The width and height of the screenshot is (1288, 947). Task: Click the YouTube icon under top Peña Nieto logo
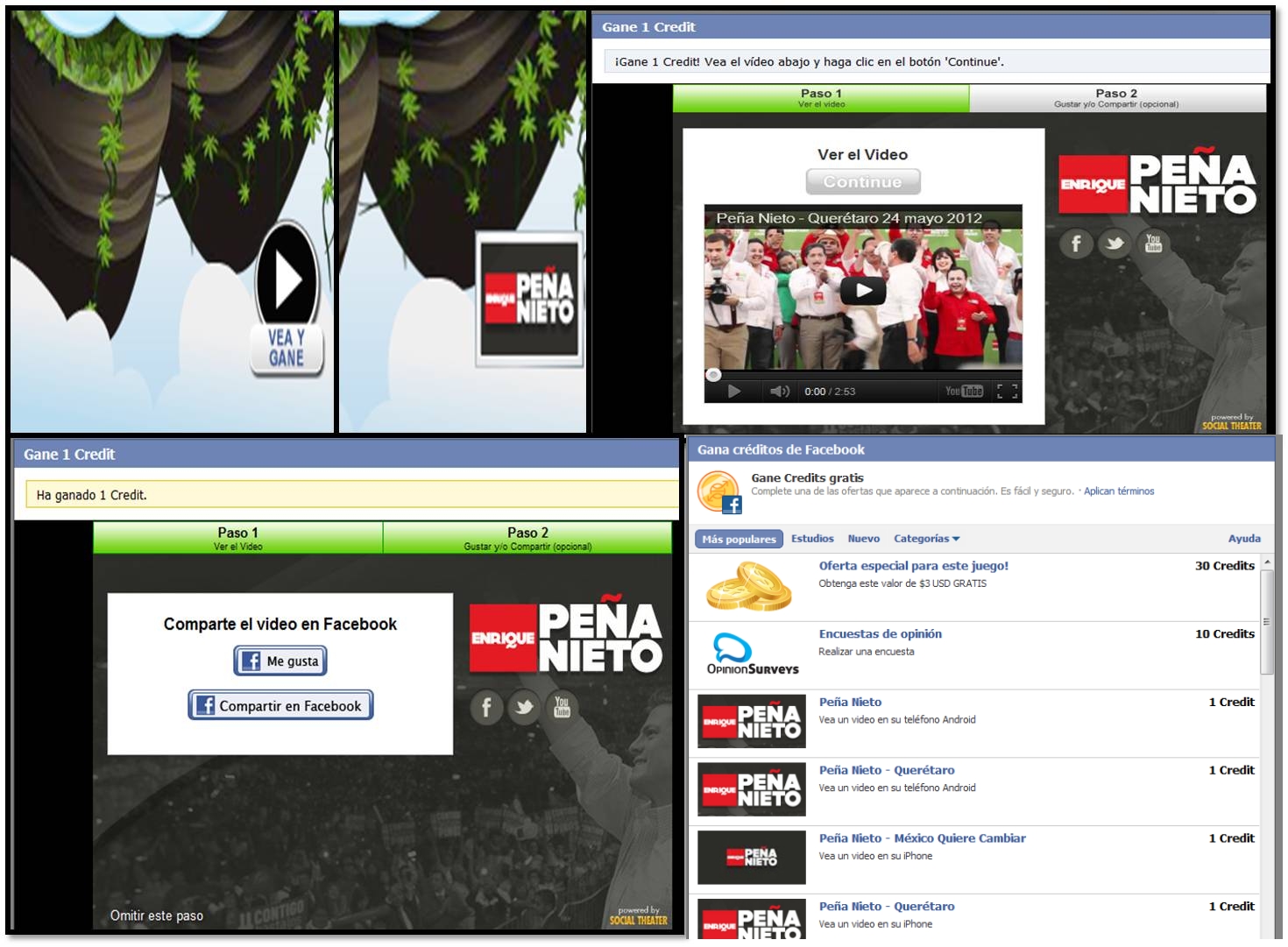(x=1153, y=244)
